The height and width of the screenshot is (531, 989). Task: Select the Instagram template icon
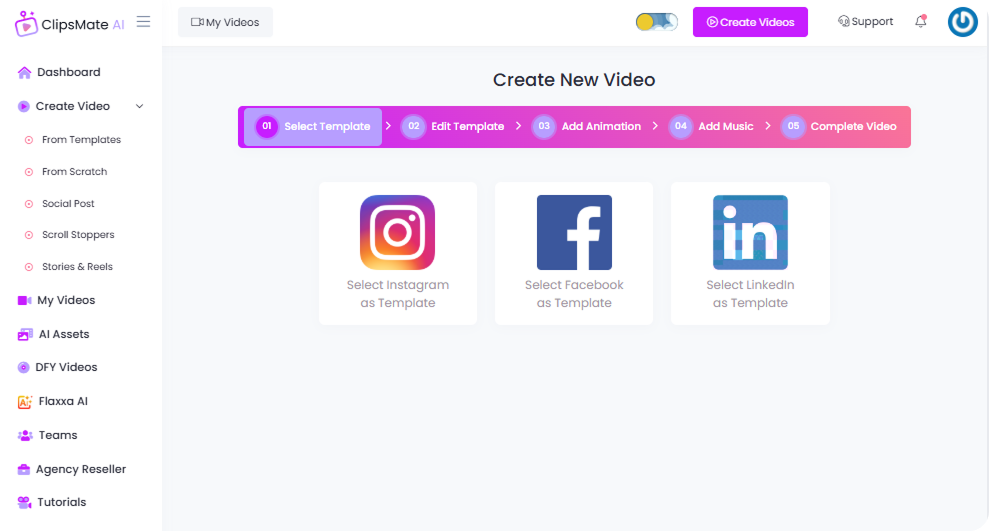[x=397, y=232]
